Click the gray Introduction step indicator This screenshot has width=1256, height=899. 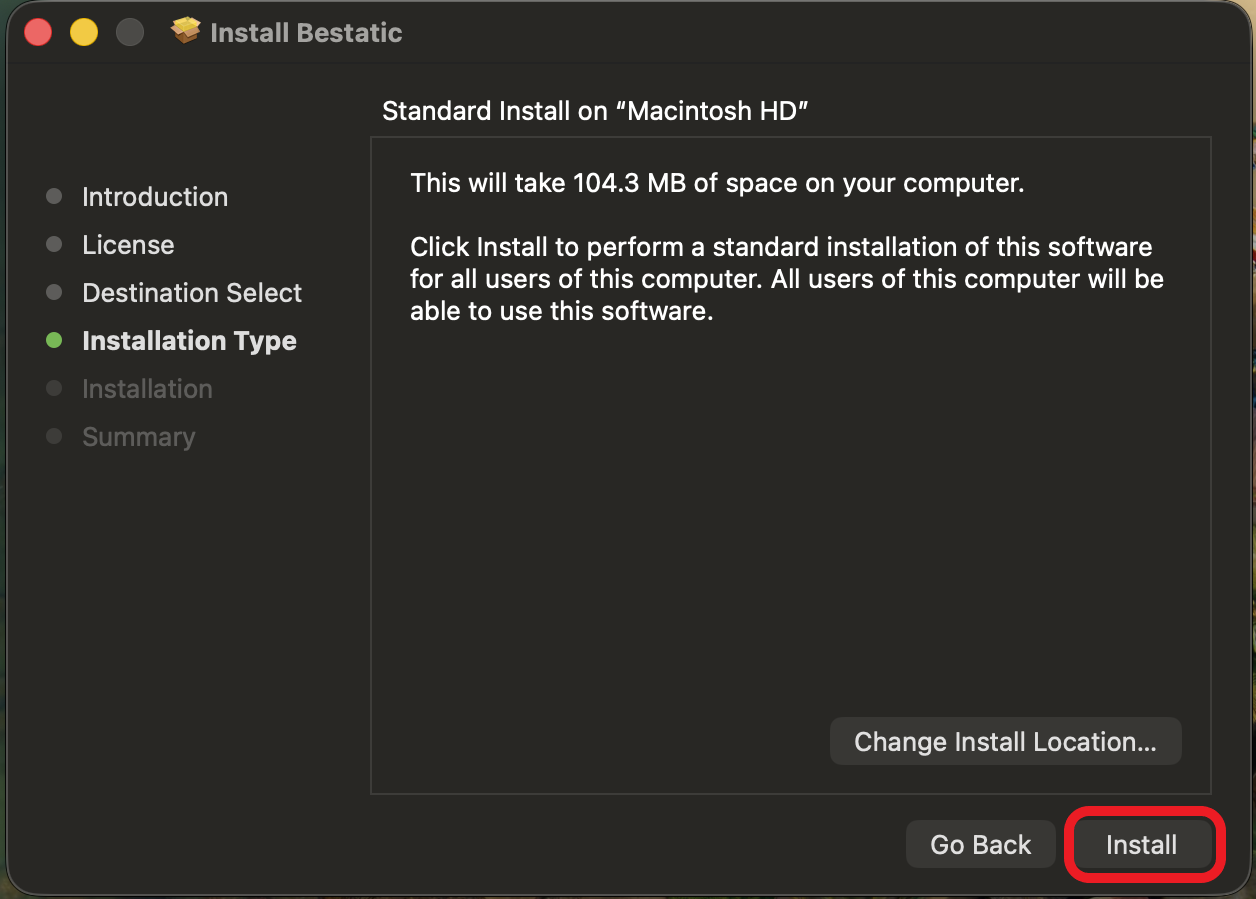pos(55,196)
